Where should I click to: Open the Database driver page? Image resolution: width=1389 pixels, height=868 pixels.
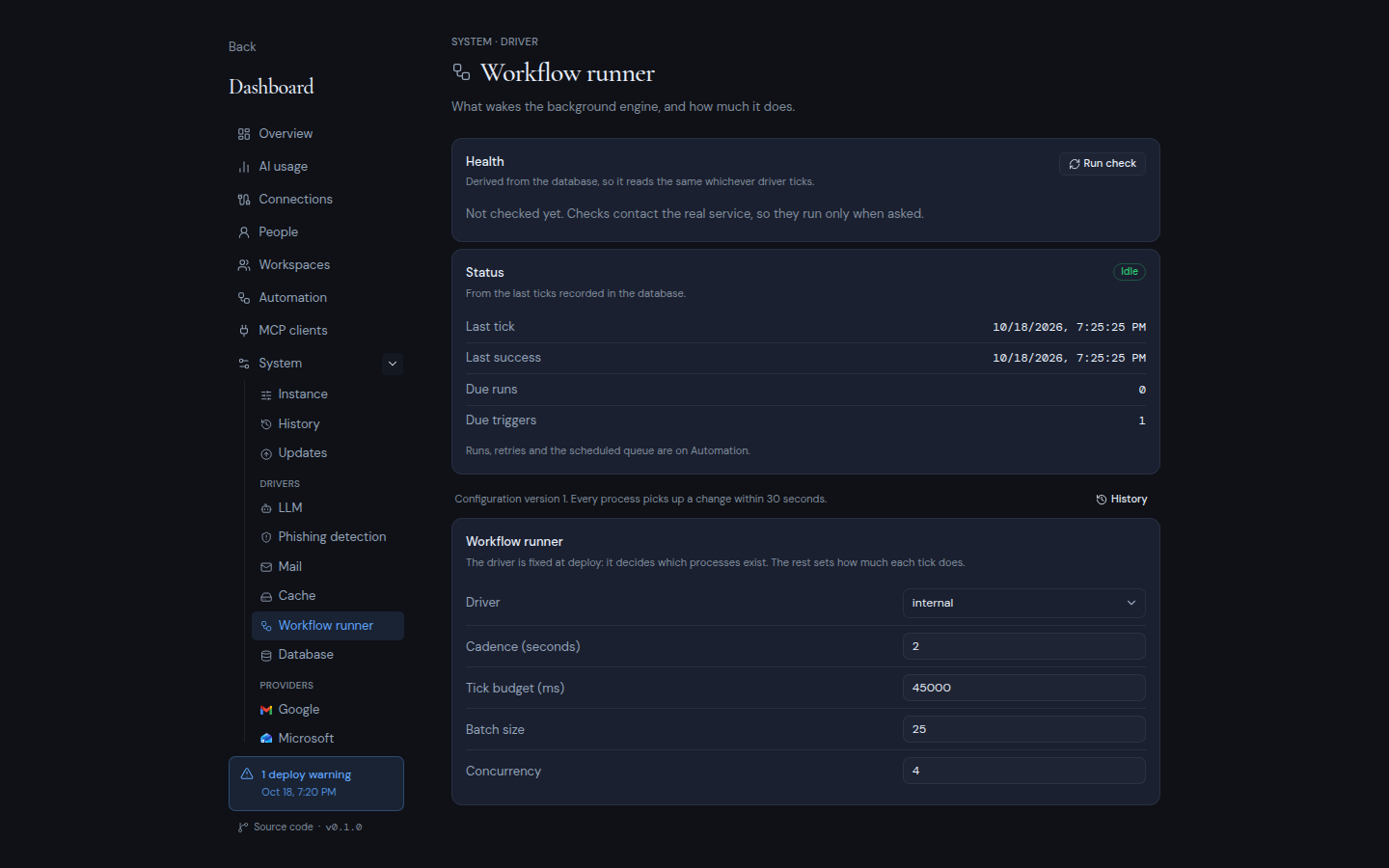328,655
